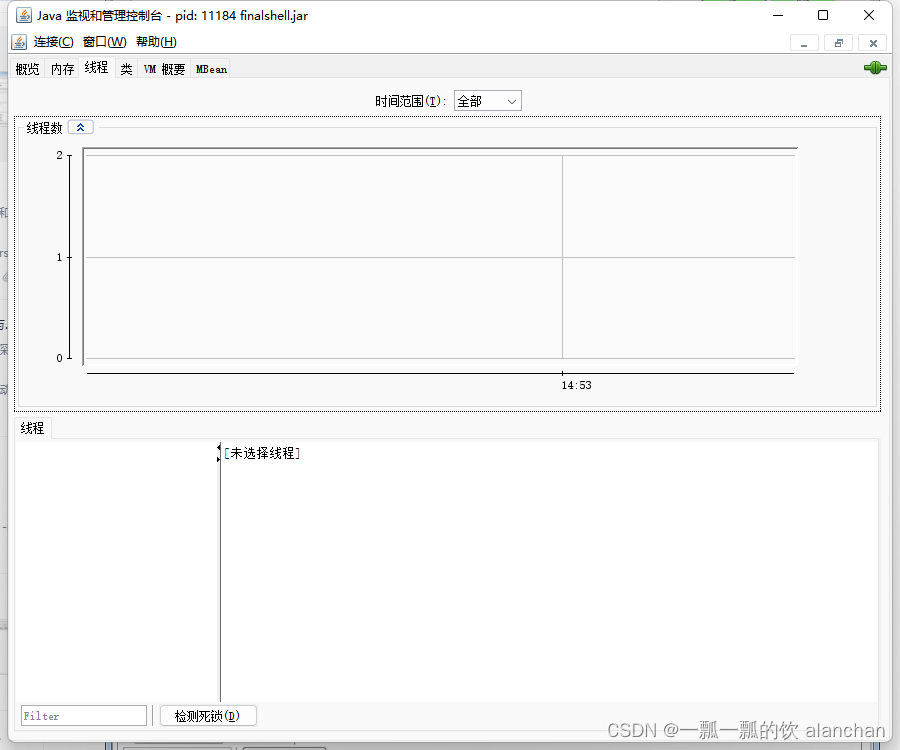Click the inner console frame restore icon
Screen dimensions: 900x750
tap(838, 42)
